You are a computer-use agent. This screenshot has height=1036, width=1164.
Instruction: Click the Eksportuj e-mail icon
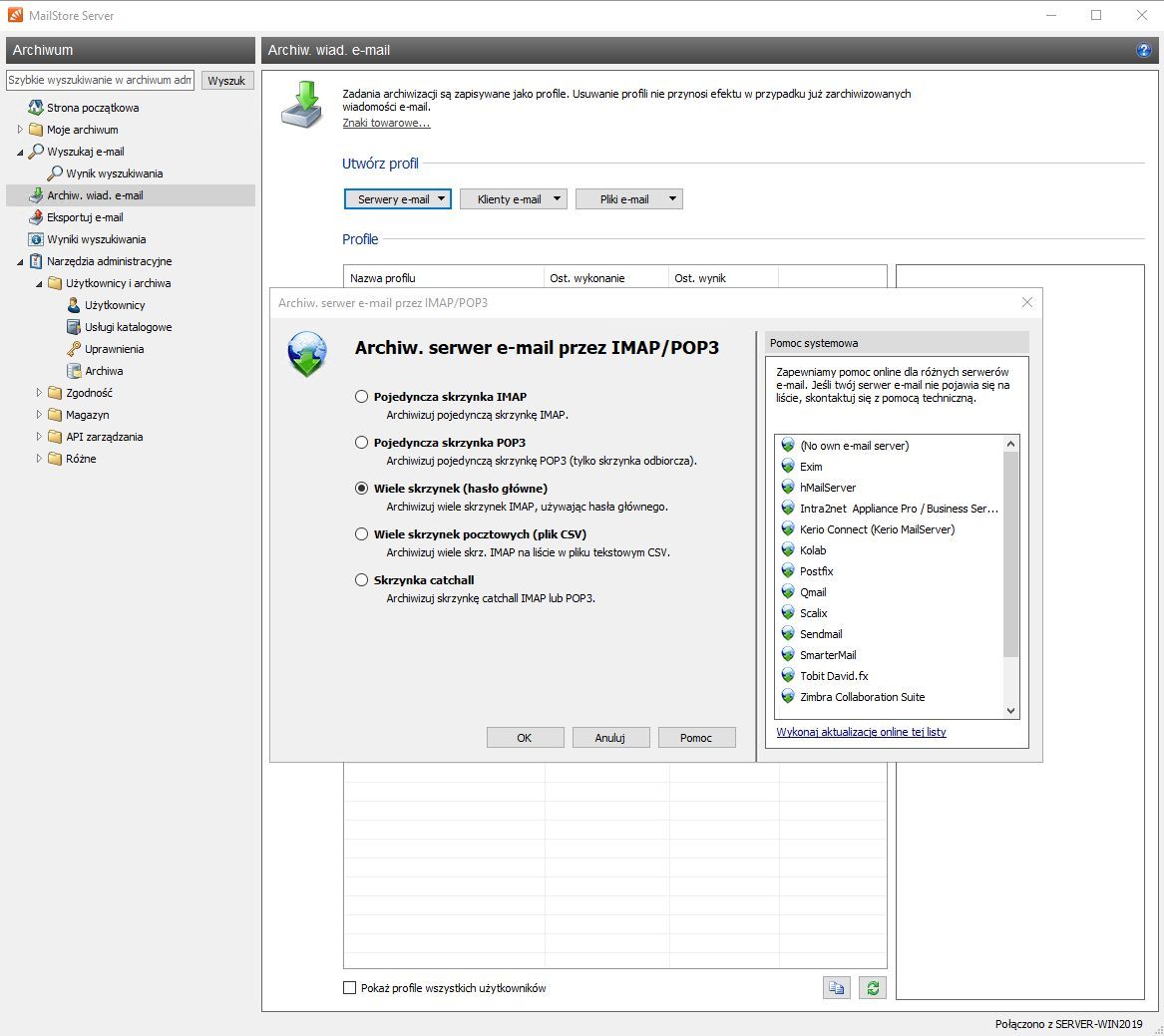36,217
